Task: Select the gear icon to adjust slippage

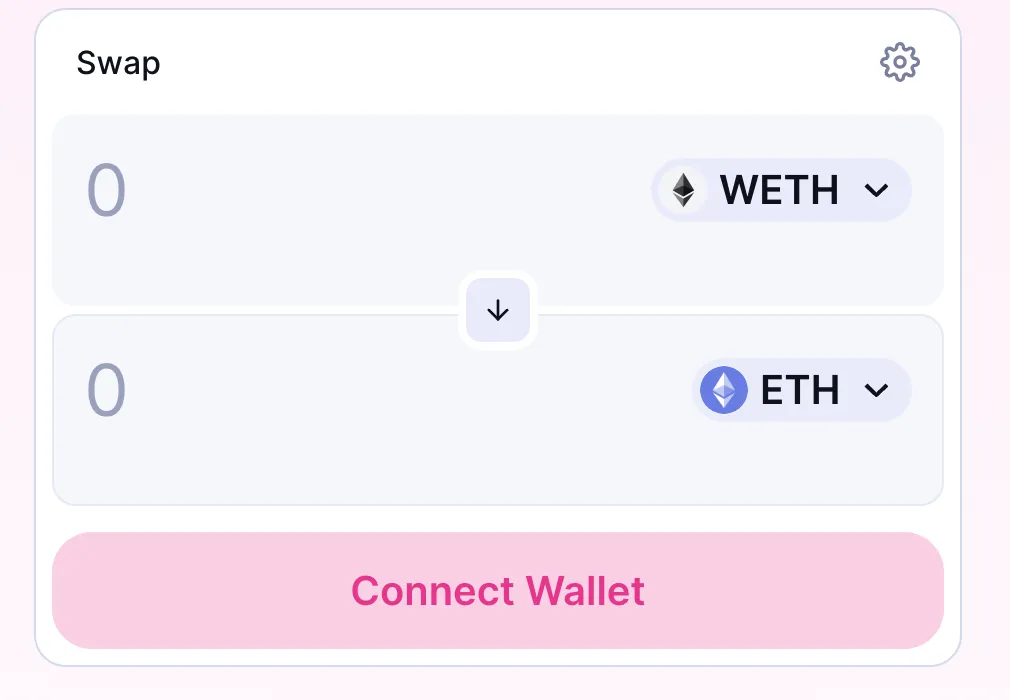Action: [x=899, y=62]
